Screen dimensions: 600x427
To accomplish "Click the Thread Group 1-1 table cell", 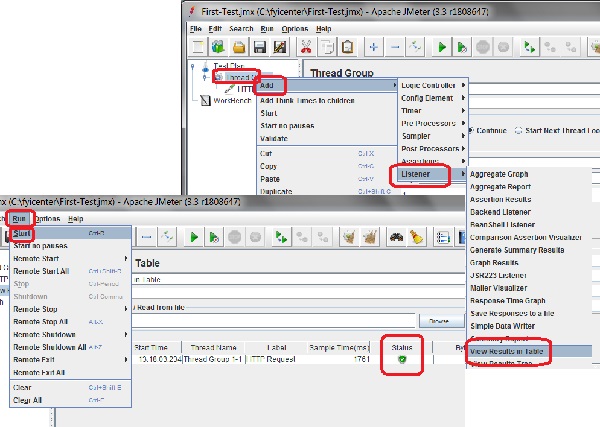I will 213,359.
